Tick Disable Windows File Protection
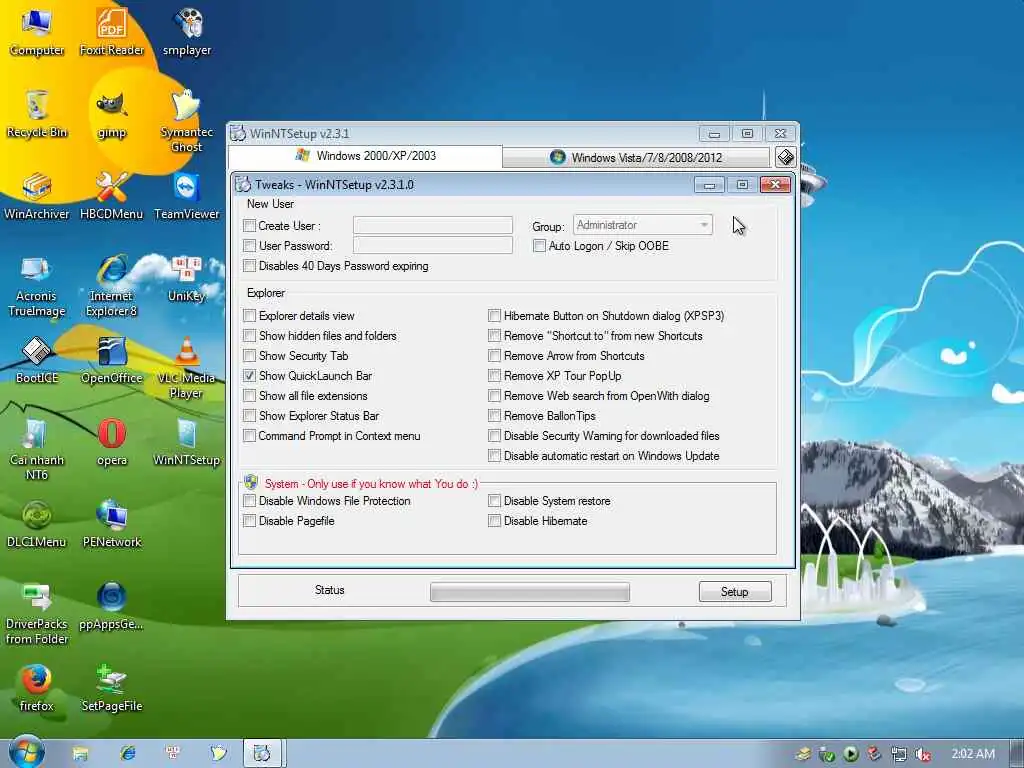This screenshot has height=768, width=1024. click(249, 501)
